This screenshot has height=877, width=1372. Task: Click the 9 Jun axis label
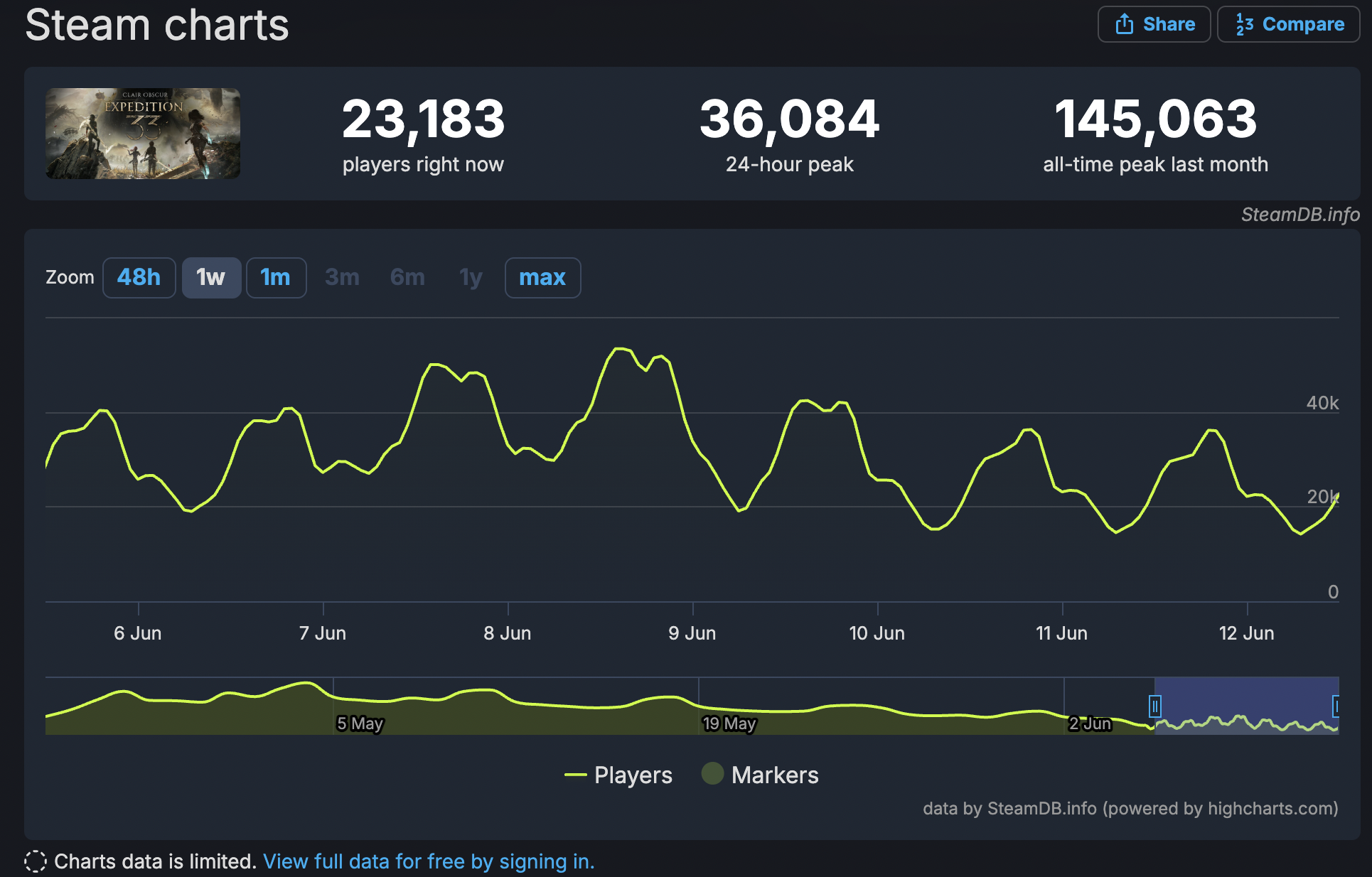[x=692, y=633]
